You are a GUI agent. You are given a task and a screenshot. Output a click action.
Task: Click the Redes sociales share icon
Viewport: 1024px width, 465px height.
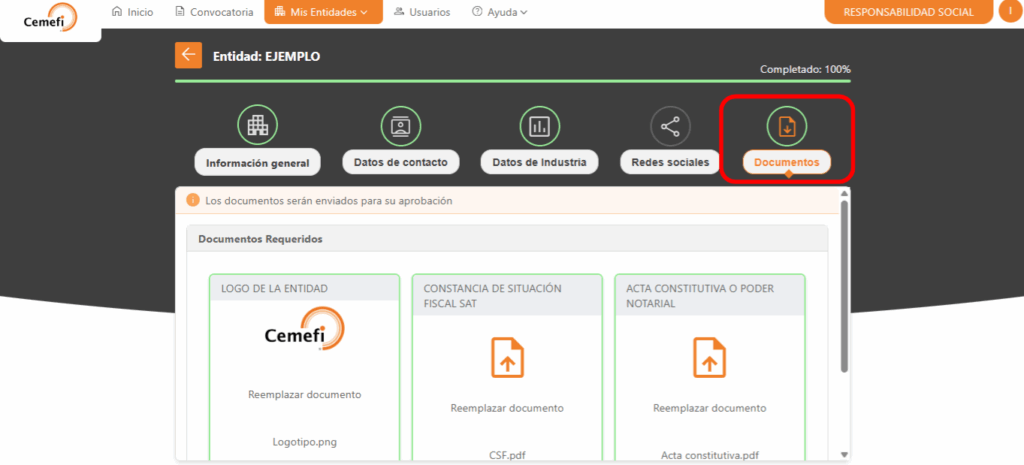[670, 126]
